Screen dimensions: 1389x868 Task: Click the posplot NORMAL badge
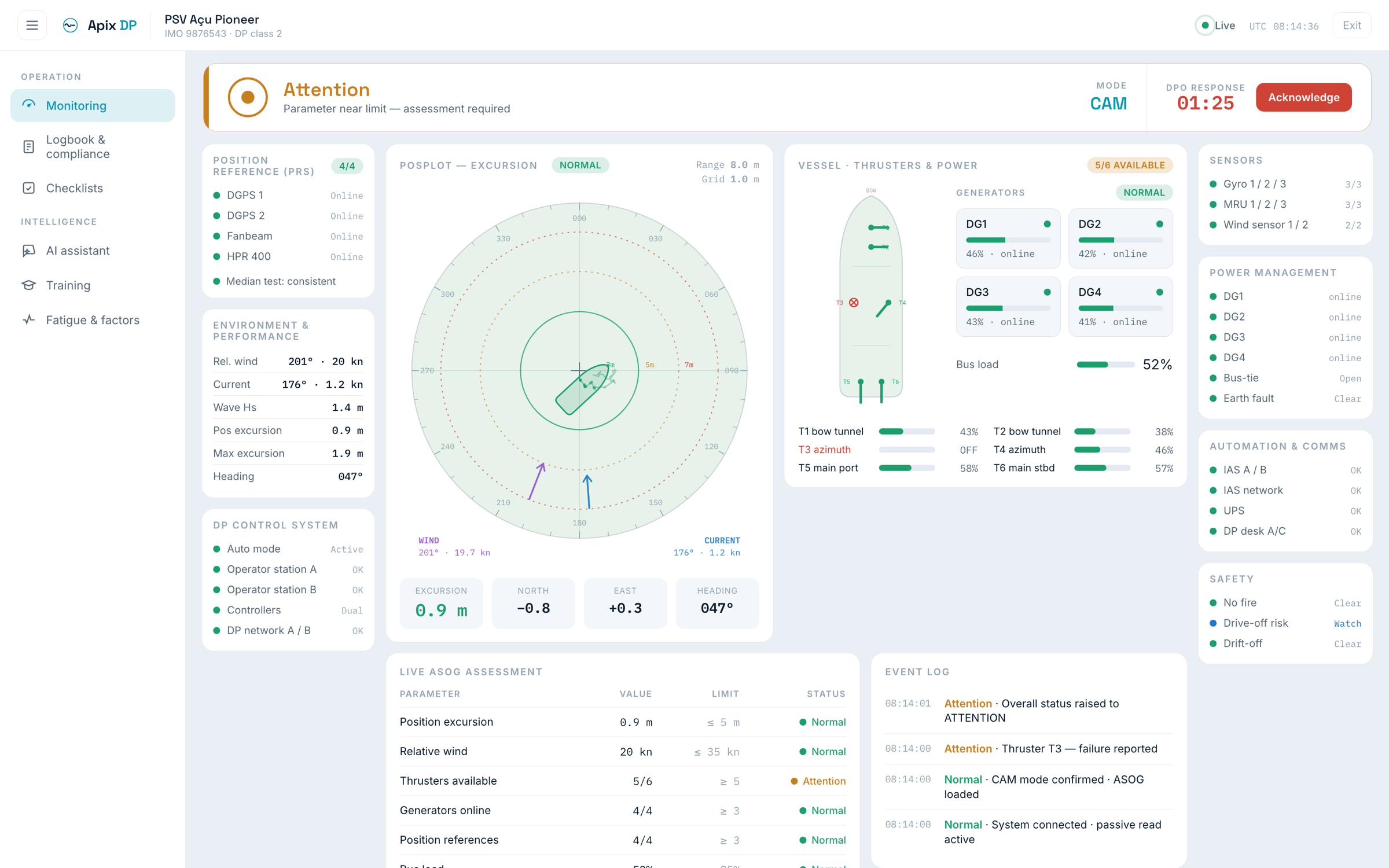pyautogui.click(x=580, y=165)
